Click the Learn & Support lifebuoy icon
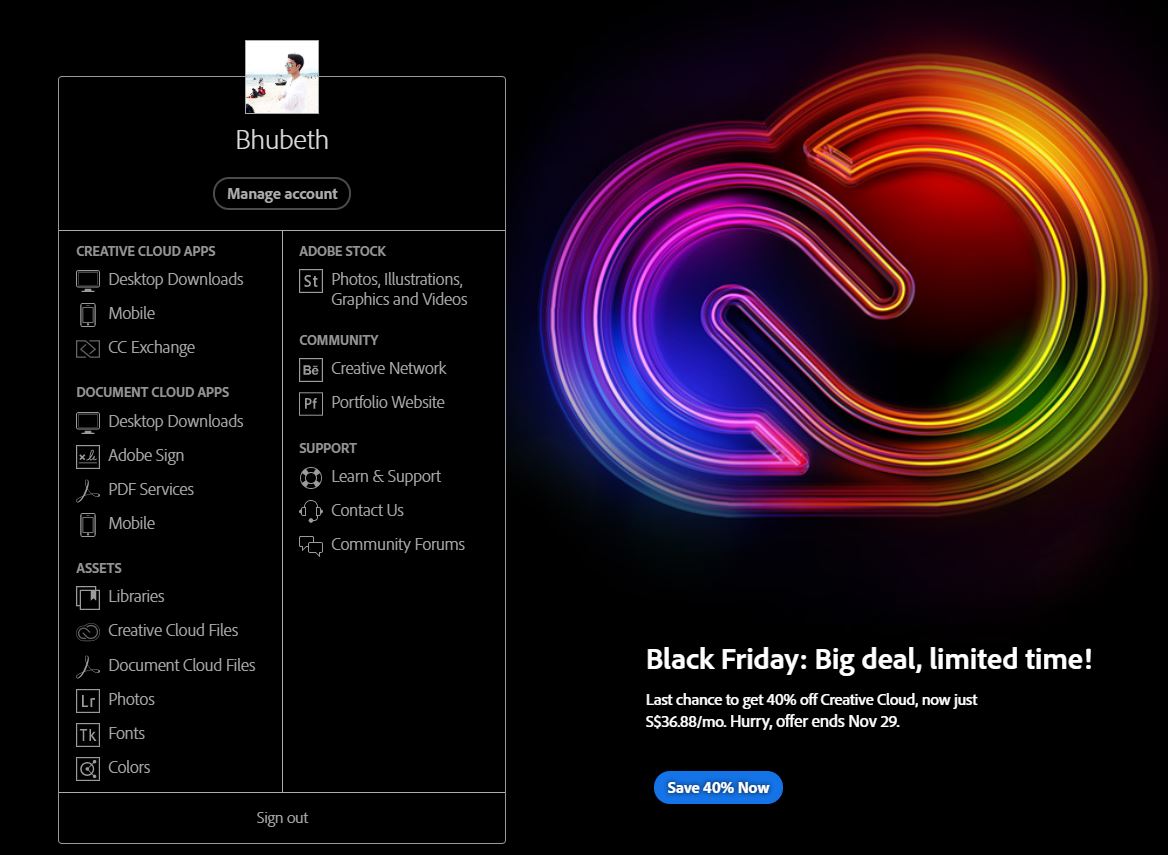1168x855 pixels. [311, 477]
